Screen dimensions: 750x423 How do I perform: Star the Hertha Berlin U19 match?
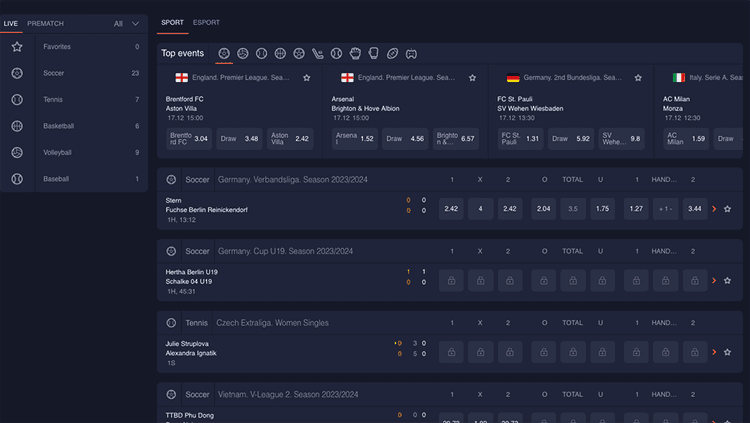pos(727,280)
